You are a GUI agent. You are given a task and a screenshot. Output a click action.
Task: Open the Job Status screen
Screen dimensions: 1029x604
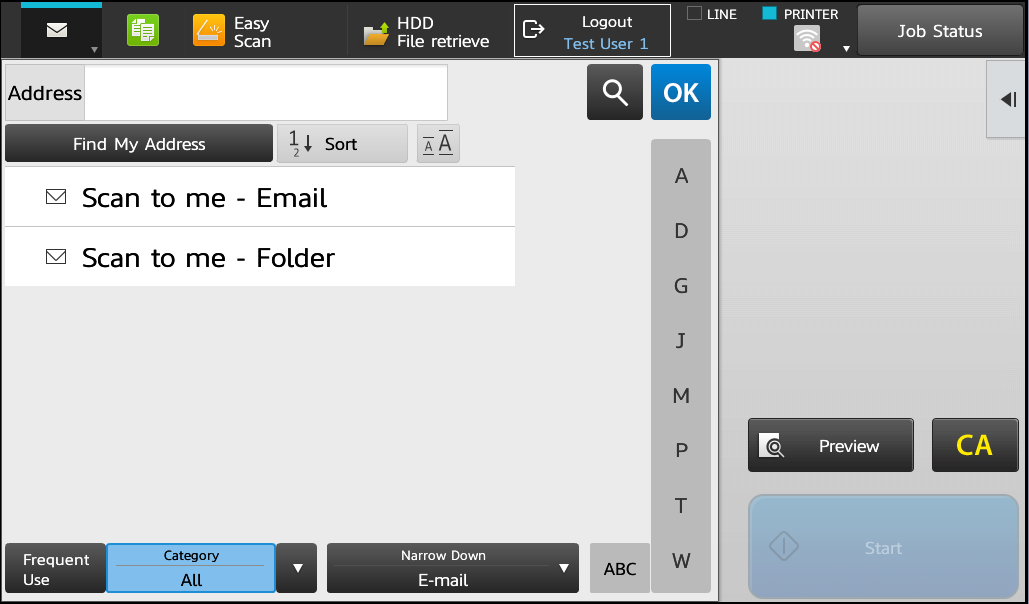tap(938, 30)
